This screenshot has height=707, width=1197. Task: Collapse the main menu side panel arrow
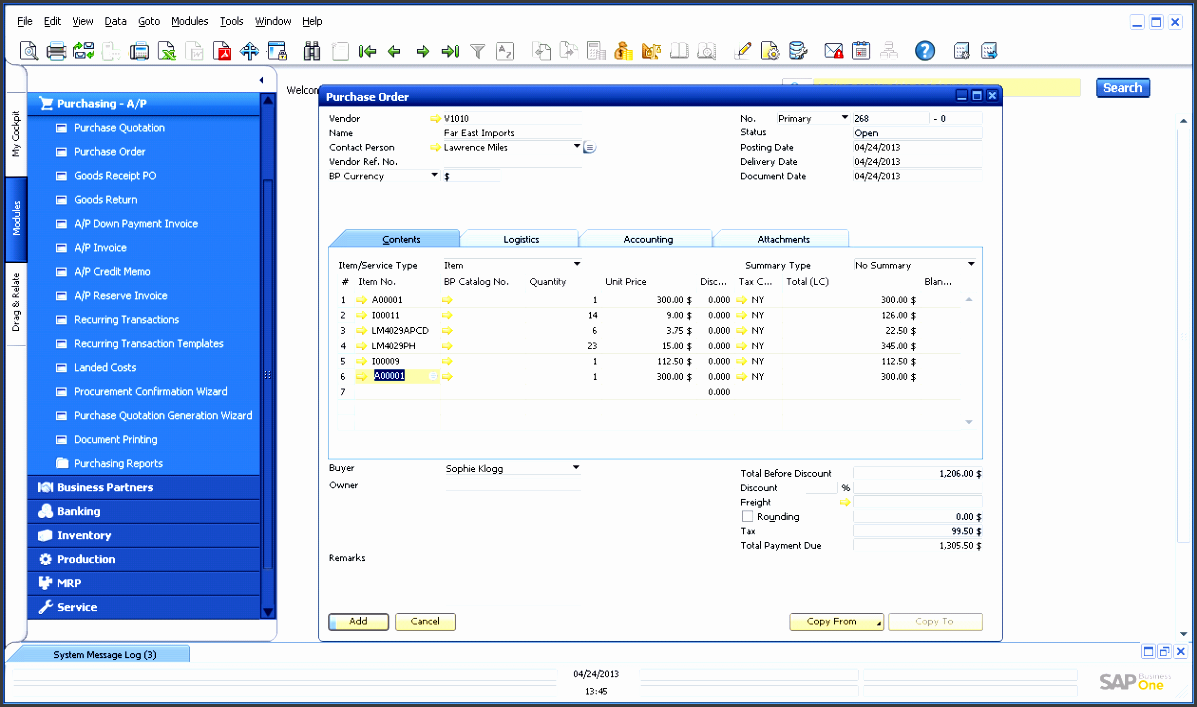pyautogui.click(x=261, y=80)
